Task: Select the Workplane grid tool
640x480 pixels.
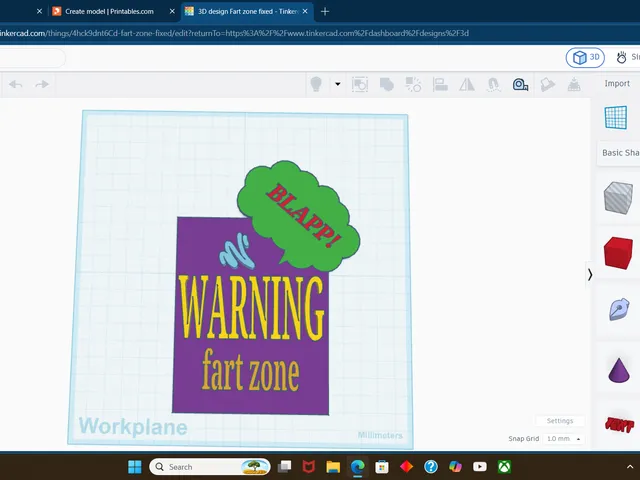Action: [x=616, y=118]
